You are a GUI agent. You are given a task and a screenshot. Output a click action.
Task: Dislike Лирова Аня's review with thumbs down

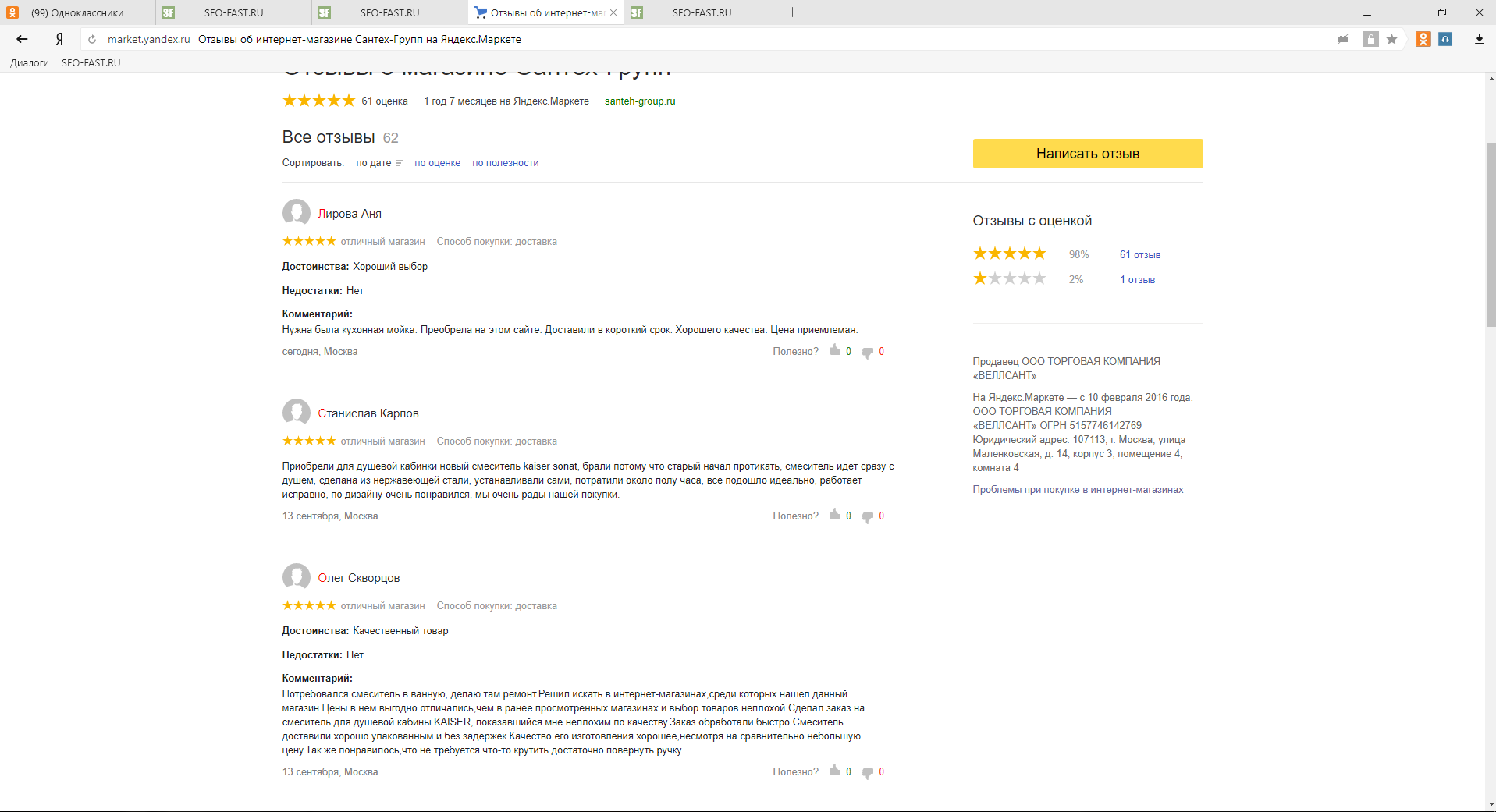(868, 353)
